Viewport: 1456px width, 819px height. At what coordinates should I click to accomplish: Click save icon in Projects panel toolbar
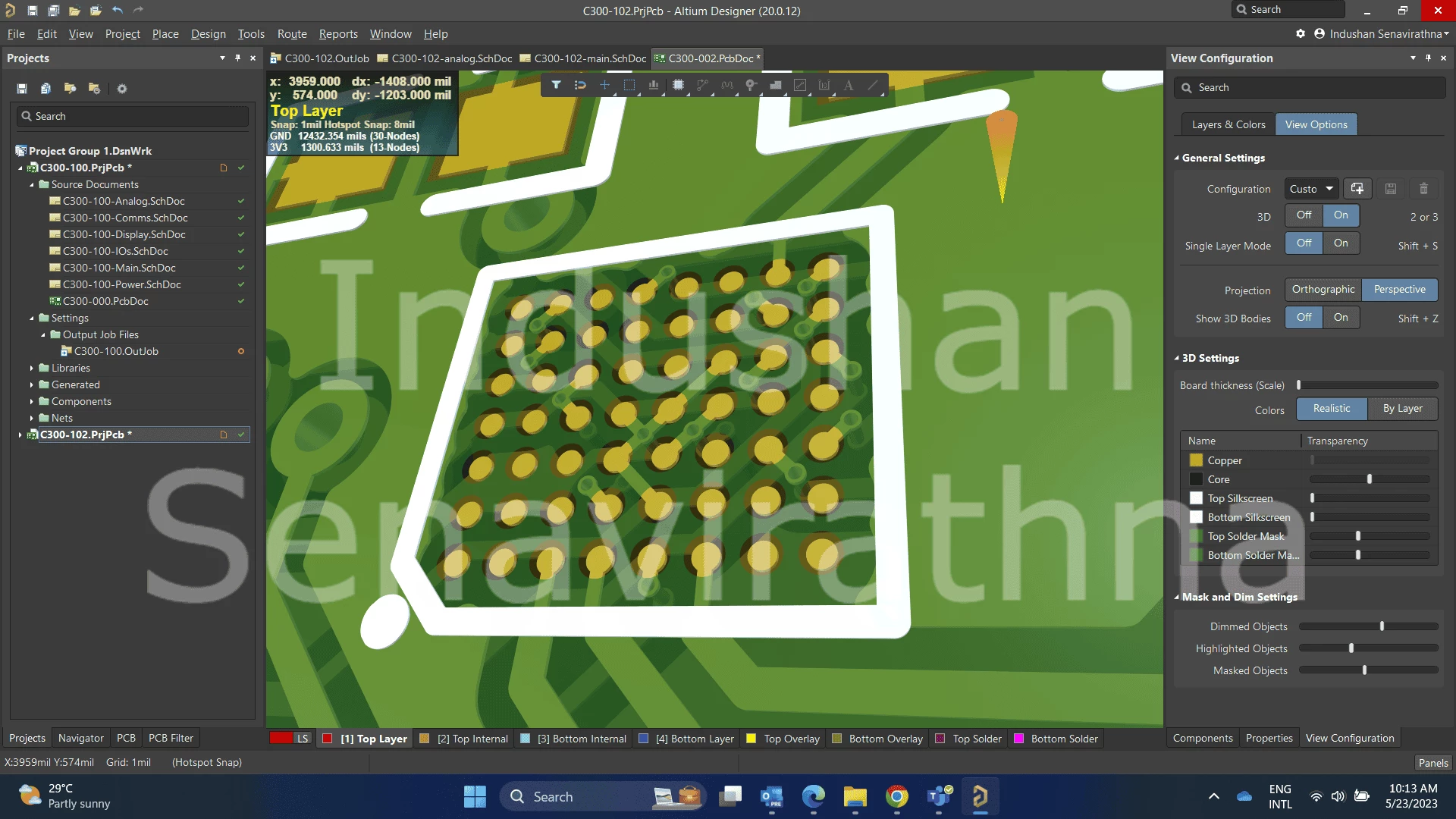tap(22, 89)
